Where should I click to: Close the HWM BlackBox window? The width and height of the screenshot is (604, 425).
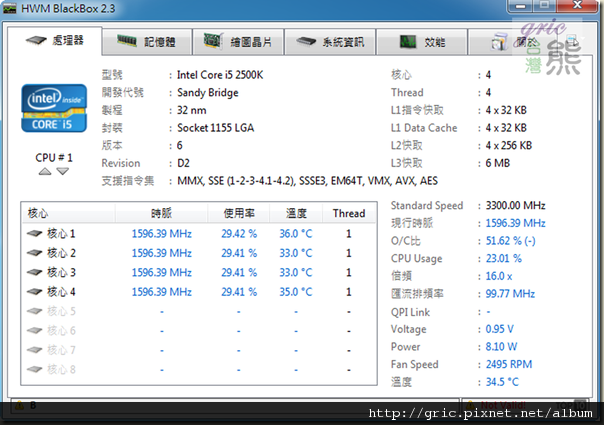coord(578,5)
